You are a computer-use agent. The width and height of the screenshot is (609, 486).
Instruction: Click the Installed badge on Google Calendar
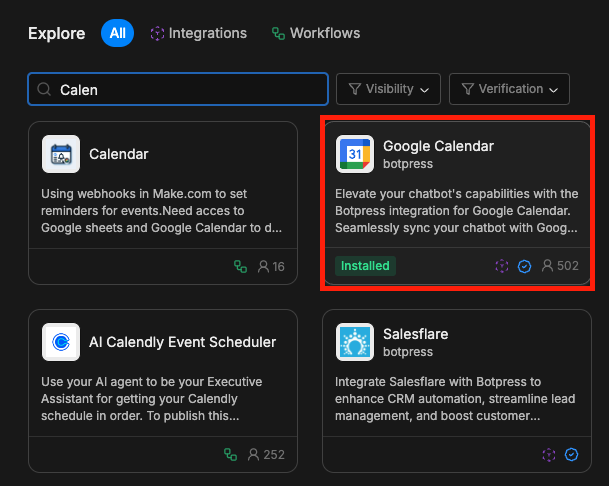(365, 266)
